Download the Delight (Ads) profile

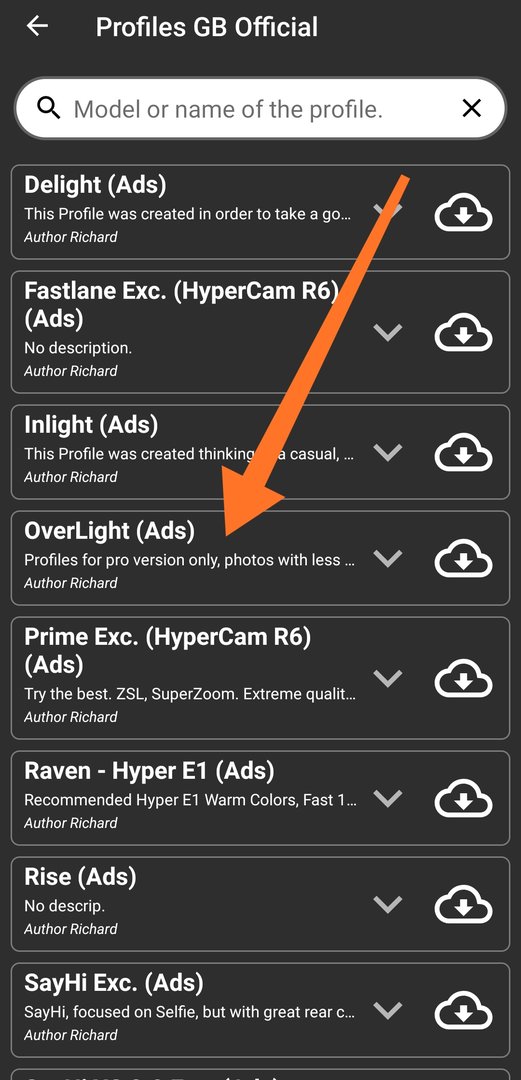pos(463,215)
